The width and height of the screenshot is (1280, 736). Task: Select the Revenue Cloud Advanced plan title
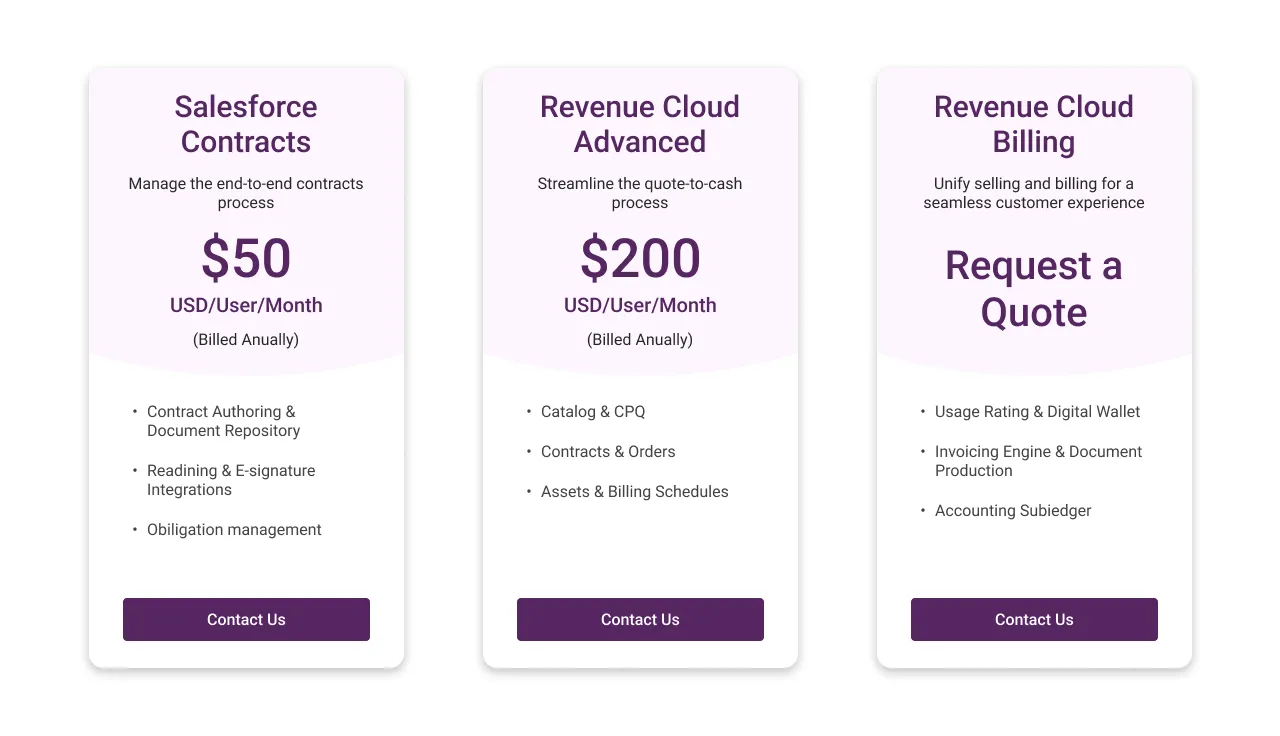click(640, 124)
